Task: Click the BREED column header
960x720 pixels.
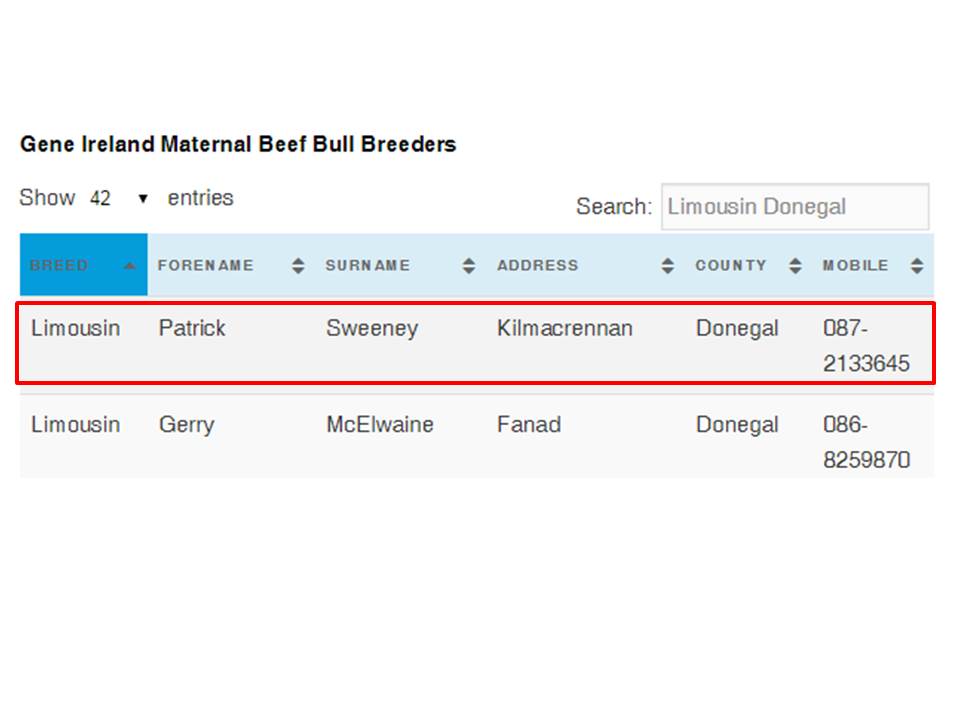Action: [84, 265]
